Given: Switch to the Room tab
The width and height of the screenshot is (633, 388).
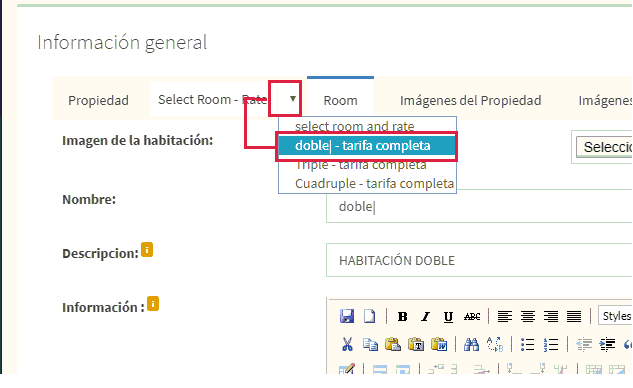Looking at the screenshot, I should [x=340, y=100].
